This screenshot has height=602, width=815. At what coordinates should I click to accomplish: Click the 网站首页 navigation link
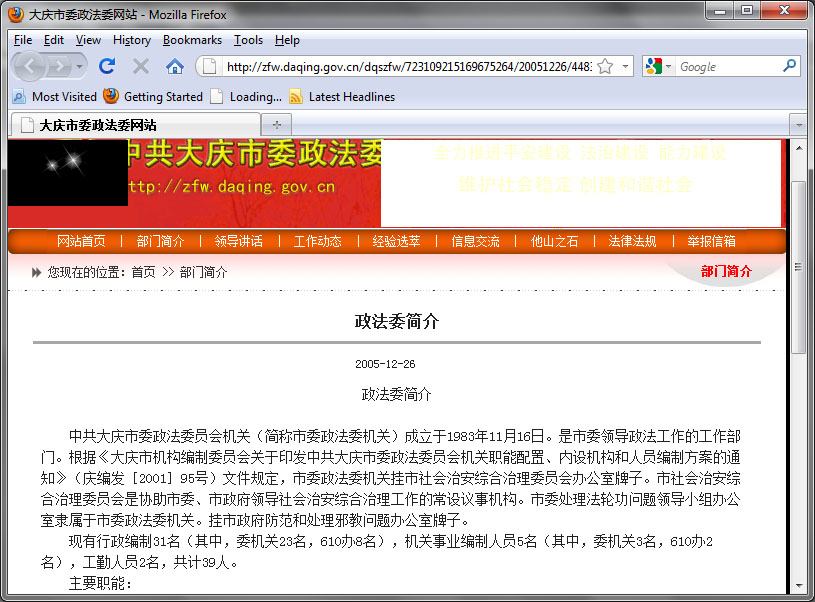click(81, 241)
